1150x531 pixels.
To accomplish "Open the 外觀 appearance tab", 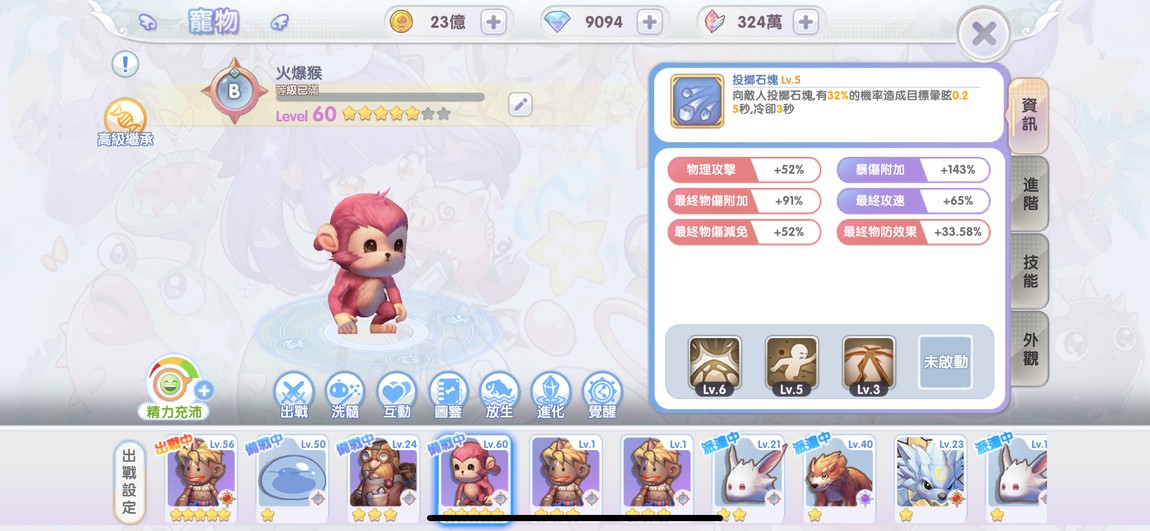I will 1030,349.
